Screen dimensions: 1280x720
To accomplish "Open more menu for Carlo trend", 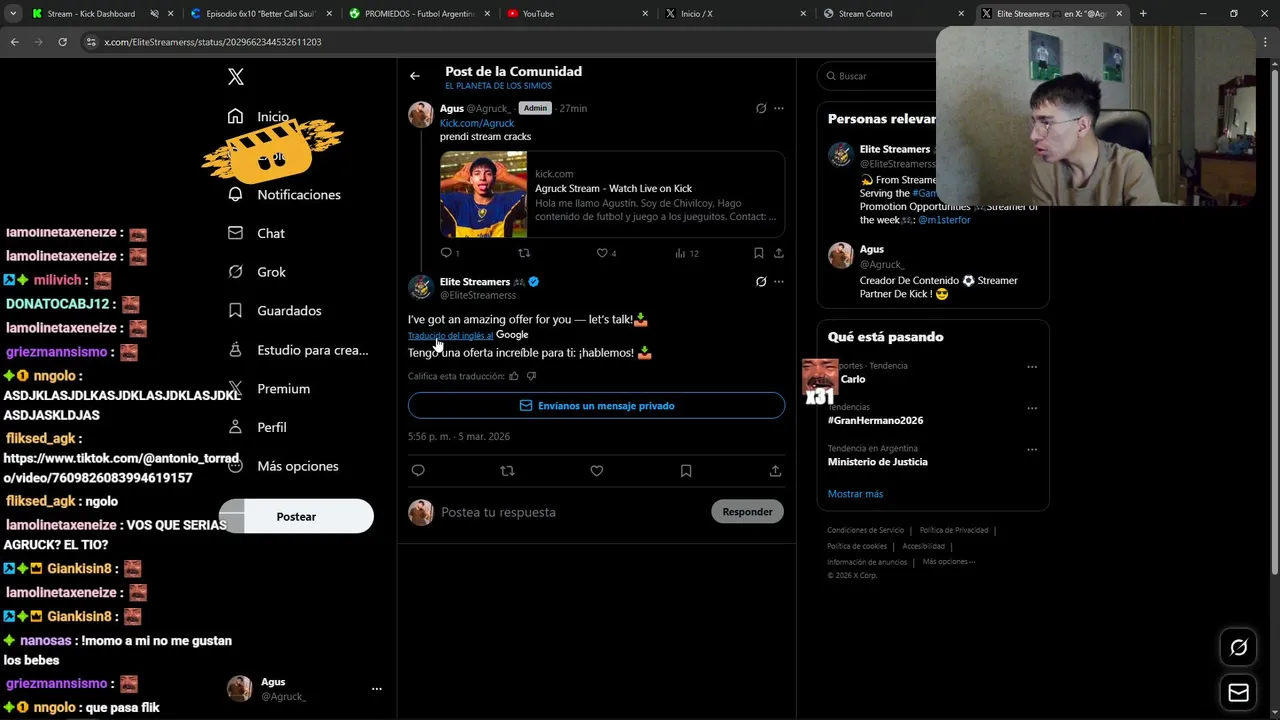I will coord(1032,367).
